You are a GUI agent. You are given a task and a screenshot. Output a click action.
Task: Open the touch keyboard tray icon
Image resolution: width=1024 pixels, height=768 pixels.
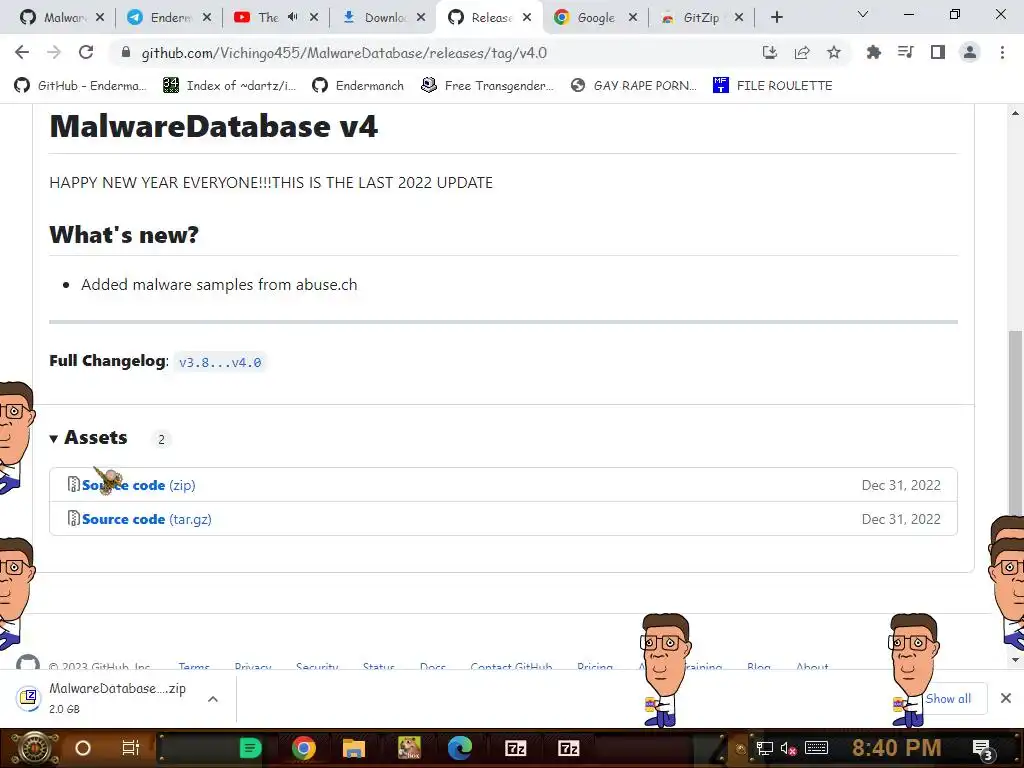(816, 748)
